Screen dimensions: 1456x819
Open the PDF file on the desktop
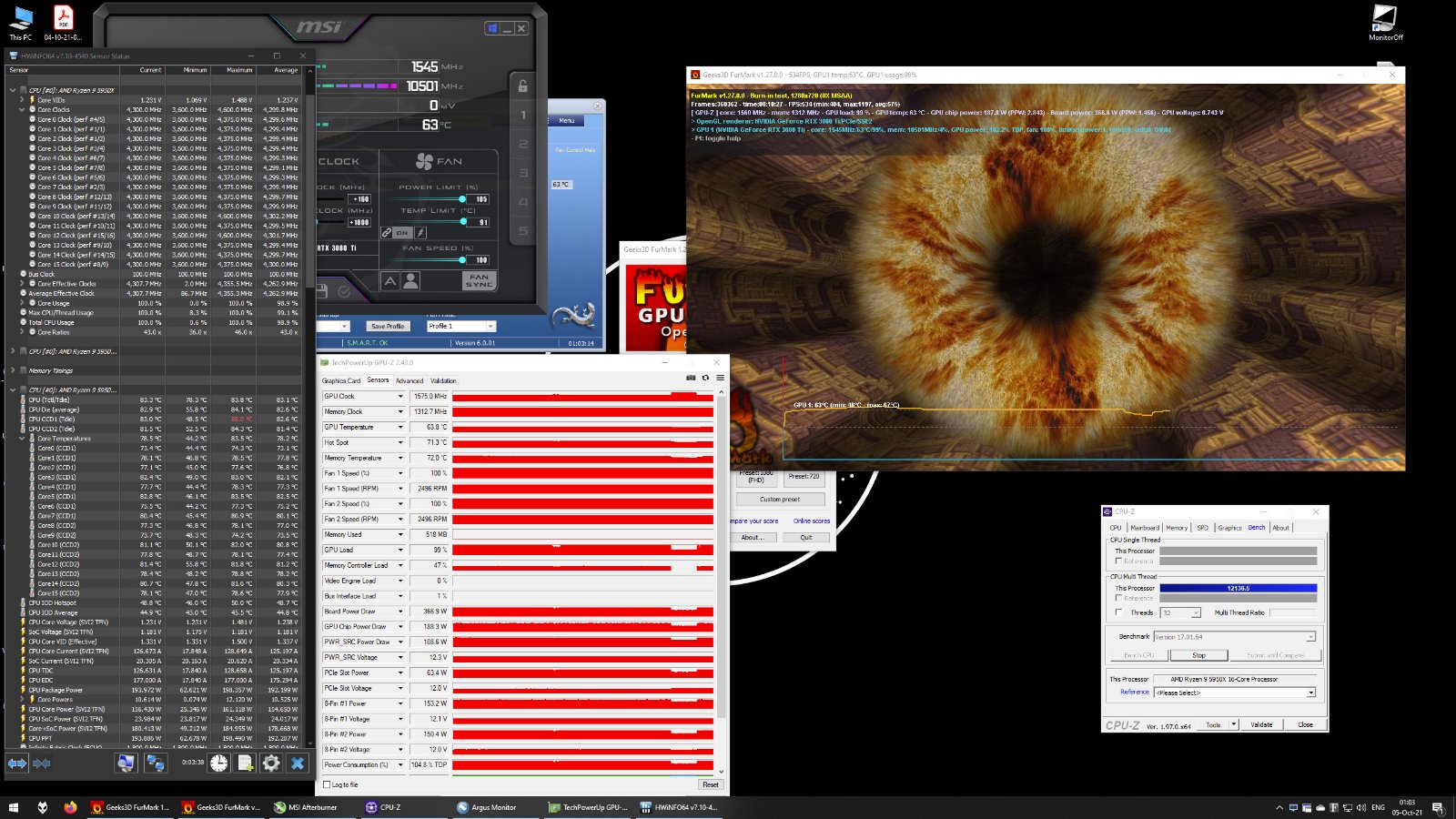coord(63,23)
